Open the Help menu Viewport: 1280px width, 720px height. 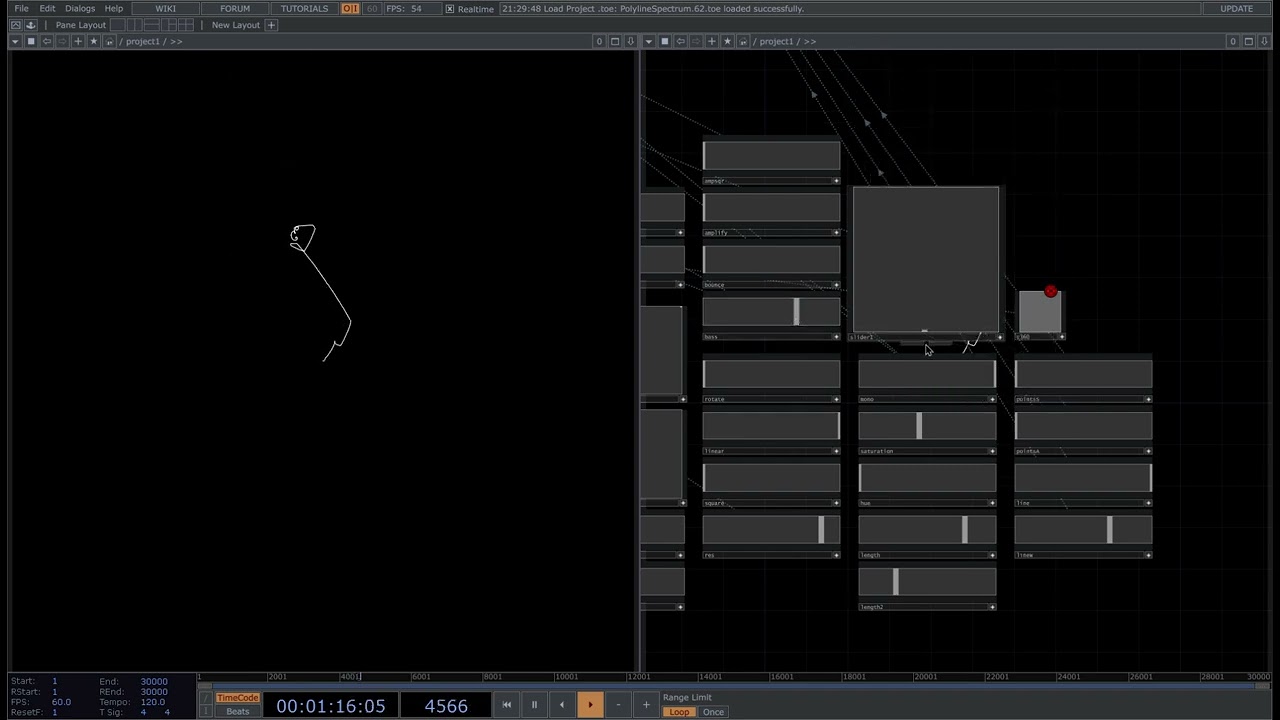(x=114, y=9)
